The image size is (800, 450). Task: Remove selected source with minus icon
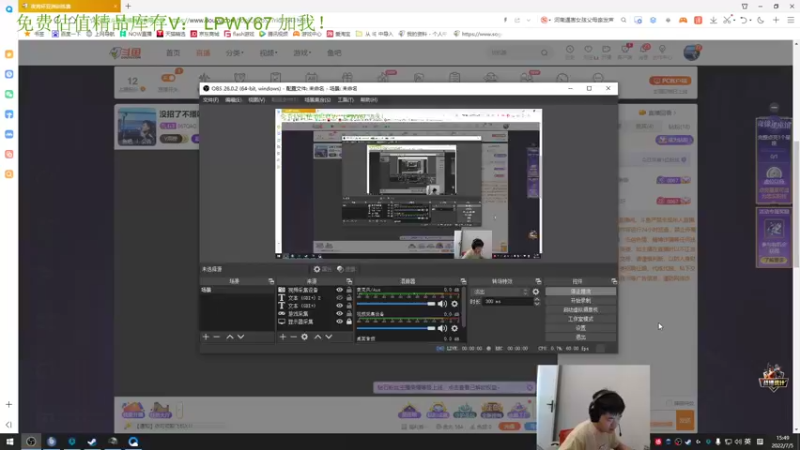(293, 337)
